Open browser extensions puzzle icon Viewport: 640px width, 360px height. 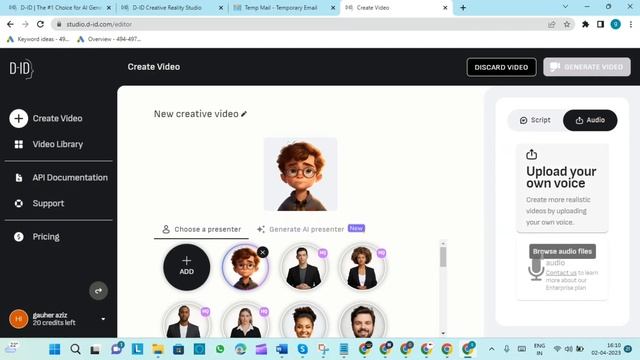tap(585, 24)
